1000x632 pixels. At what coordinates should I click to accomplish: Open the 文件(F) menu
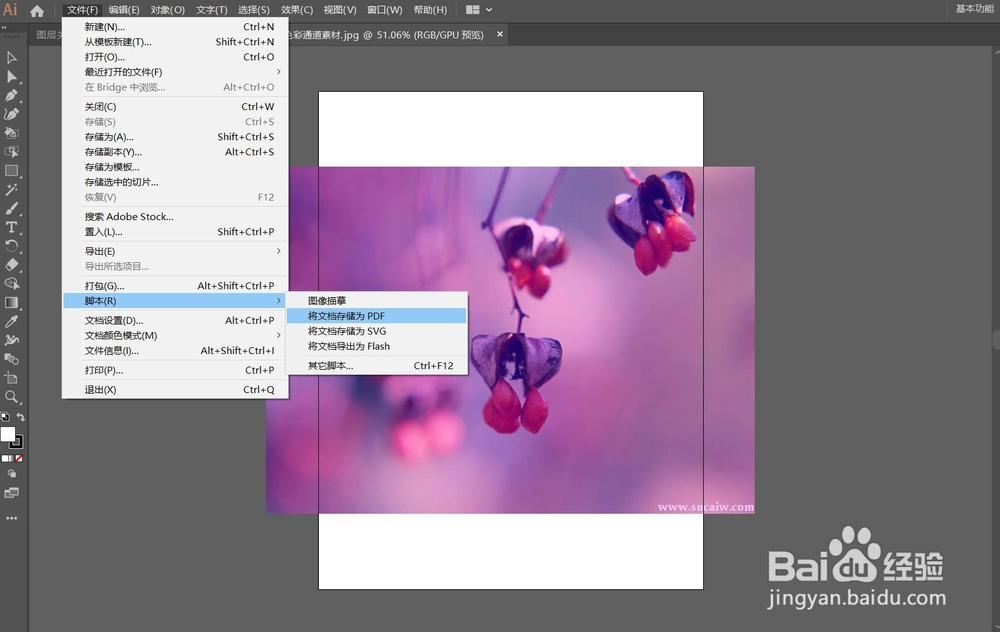pos(83,10)
